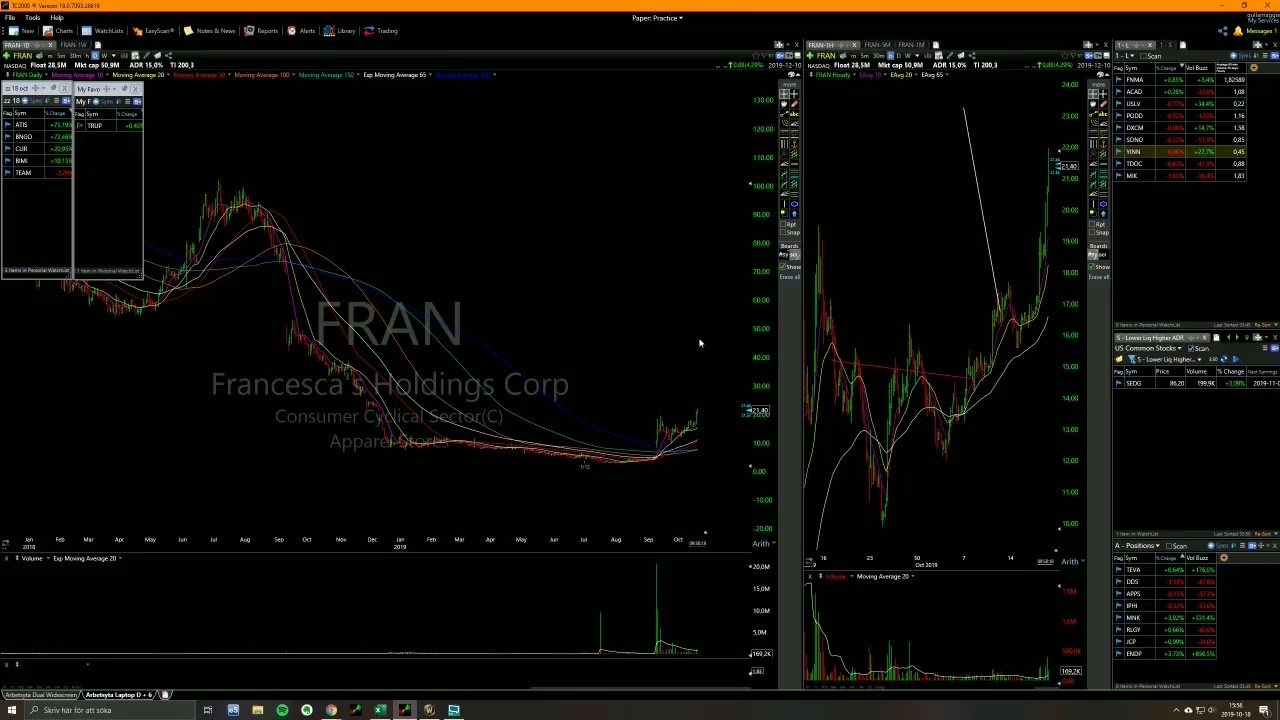
Task: Toggle the Scan checkbox in the 1 - L watchlist
Action: pyautogui.click(x=1143, y=56)
